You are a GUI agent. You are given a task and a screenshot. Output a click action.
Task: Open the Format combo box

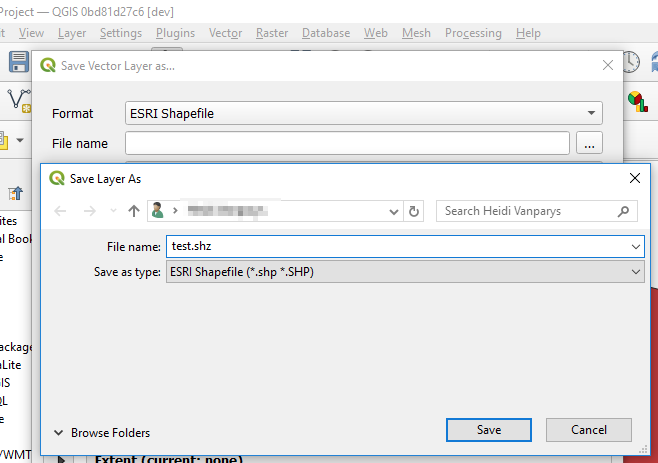coord(363,113)
